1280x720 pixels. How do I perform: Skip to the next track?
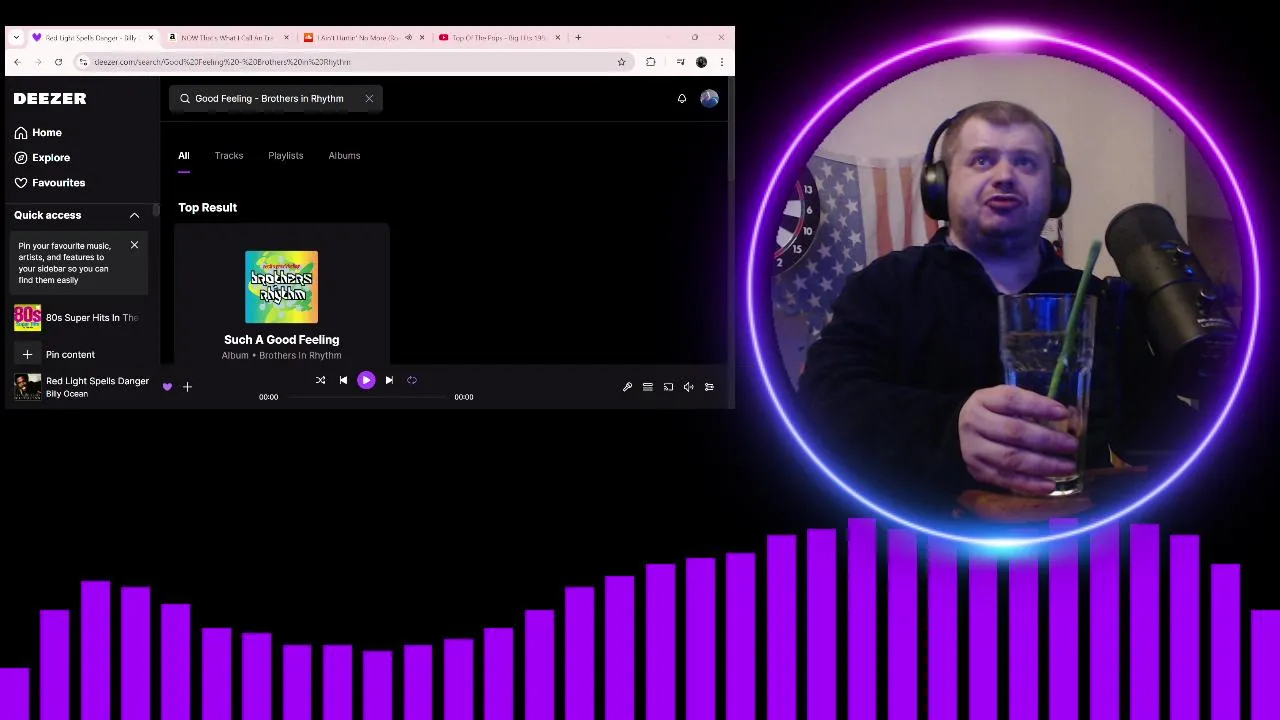(x=389, y=380)
